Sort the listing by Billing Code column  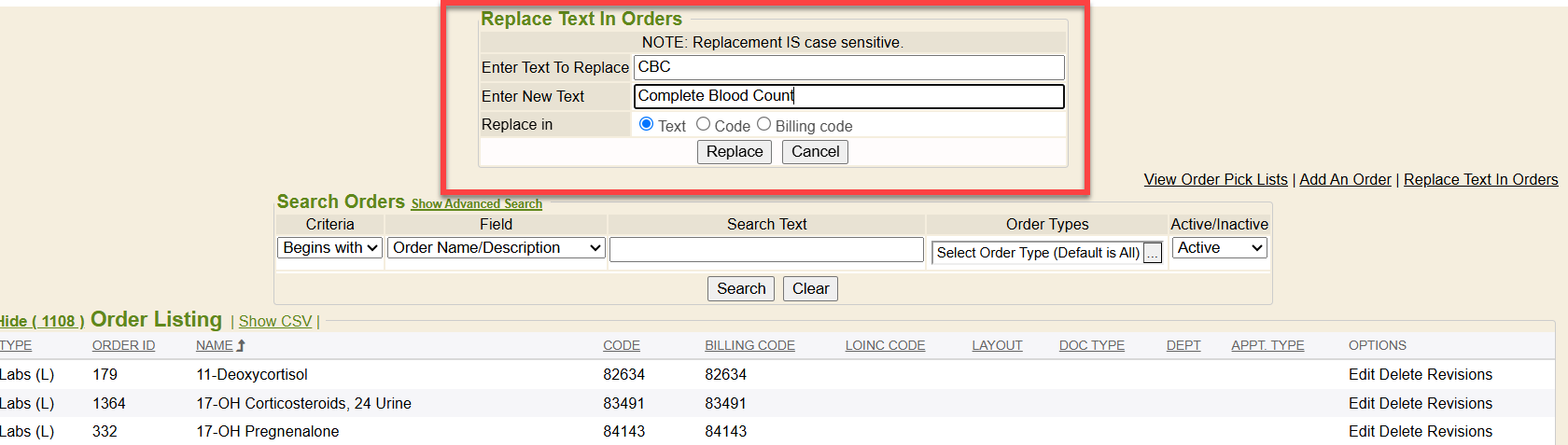pos(749,345)
